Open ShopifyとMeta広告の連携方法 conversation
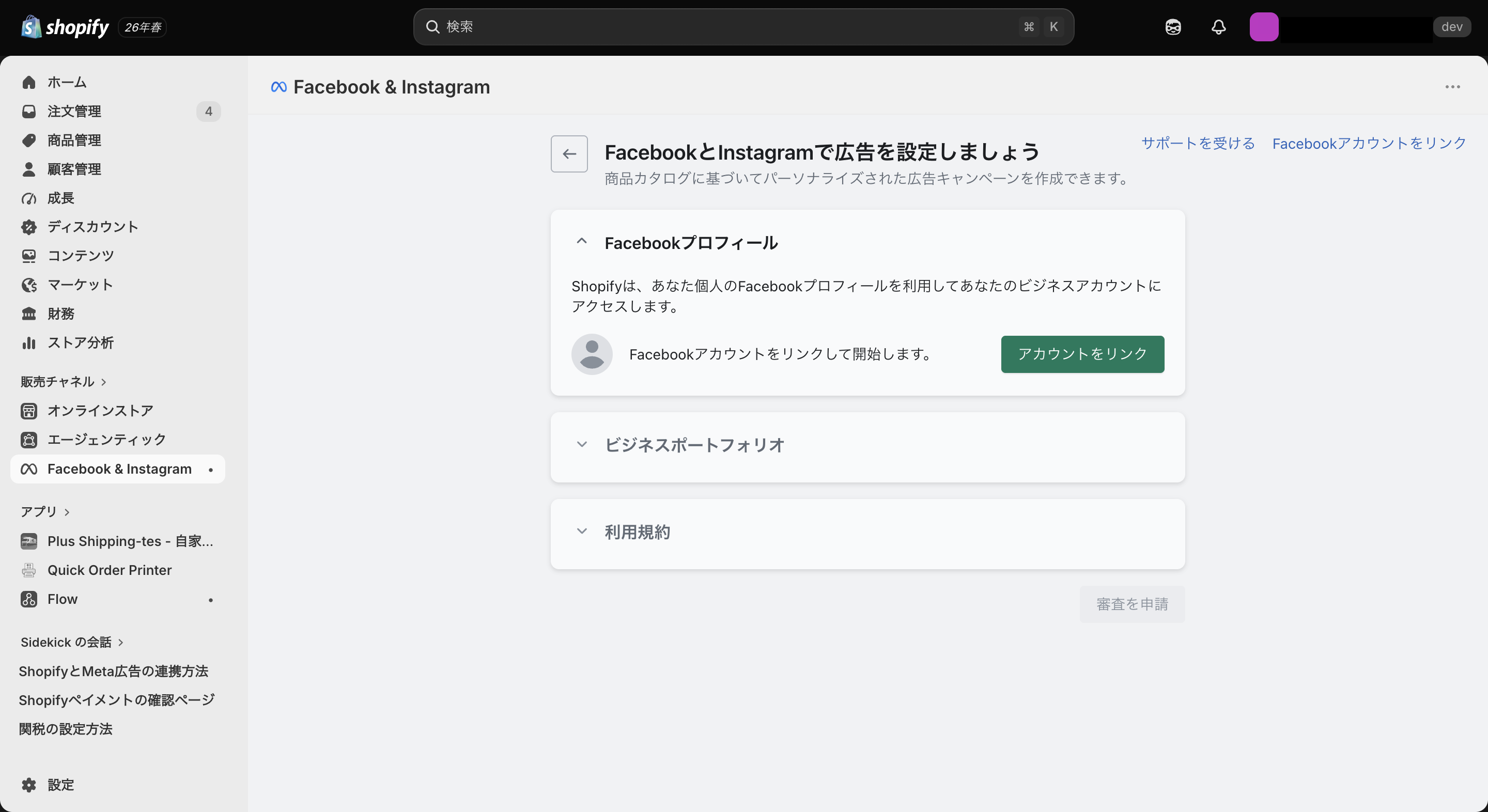This screenshot has width=1488, height=812. point(114,671)
